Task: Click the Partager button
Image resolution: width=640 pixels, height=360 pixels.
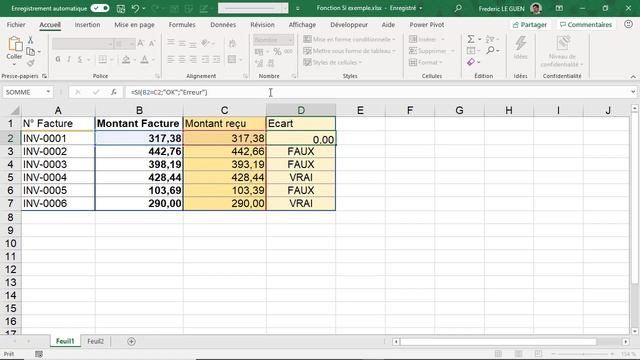Action: pos(529,24)
